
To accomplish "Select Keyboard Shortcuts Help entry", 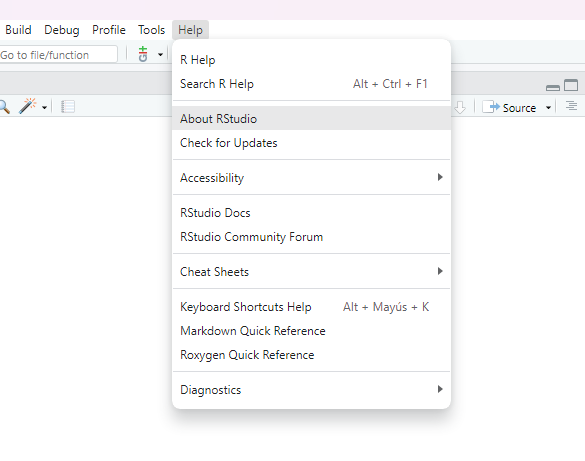I will coord(312,307).
